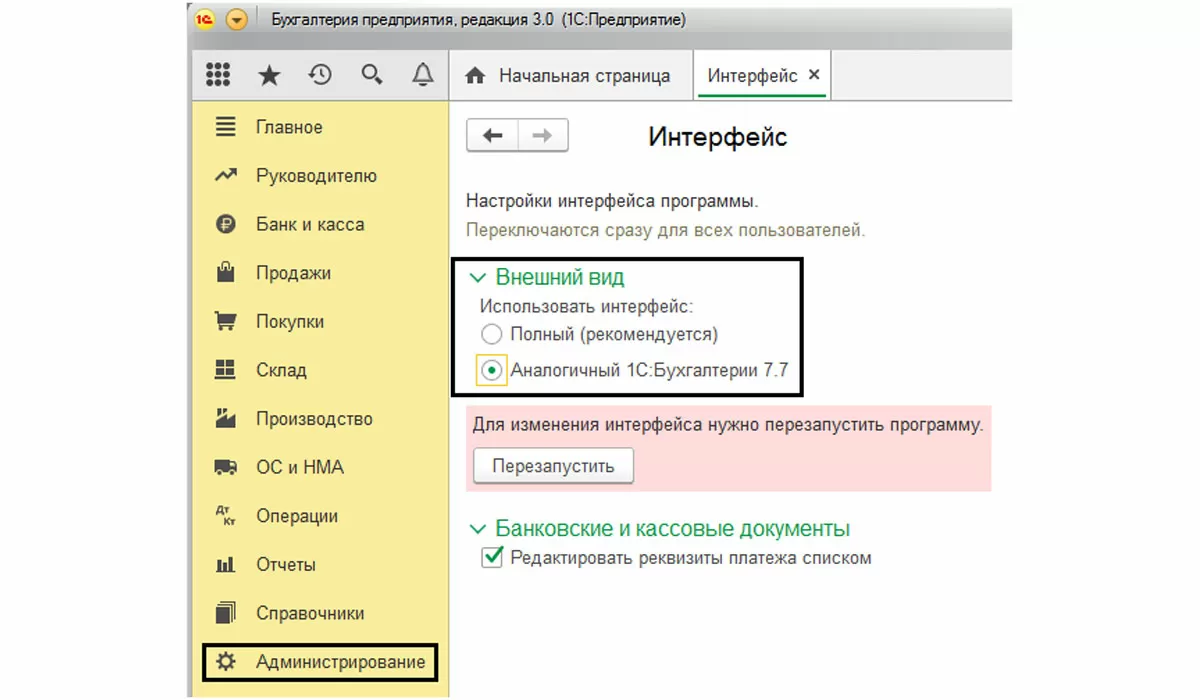This screenshot has width=1200, height=700.
Task: Click the Интерфейс page heading
Action: pyautogui.click(x=718, y=137)
